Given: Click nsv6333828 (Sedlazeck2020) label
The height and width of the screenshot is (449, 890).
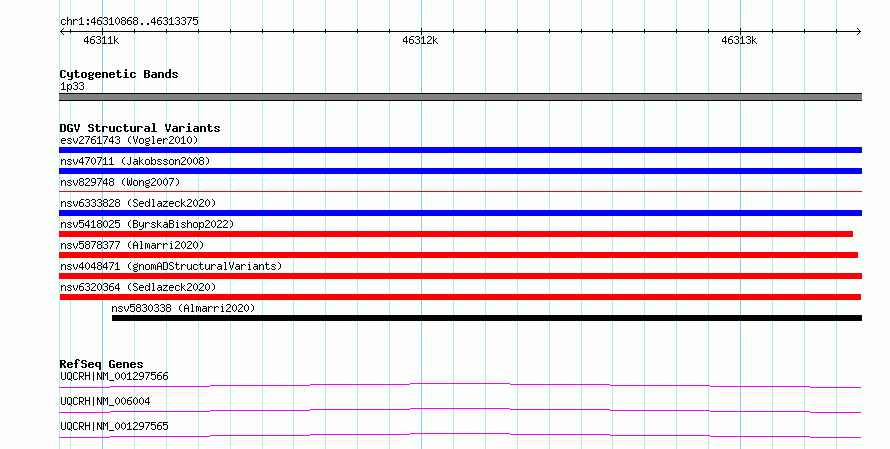Looking at the screenshot, I should pyautogui.click(x=138, y=203).
